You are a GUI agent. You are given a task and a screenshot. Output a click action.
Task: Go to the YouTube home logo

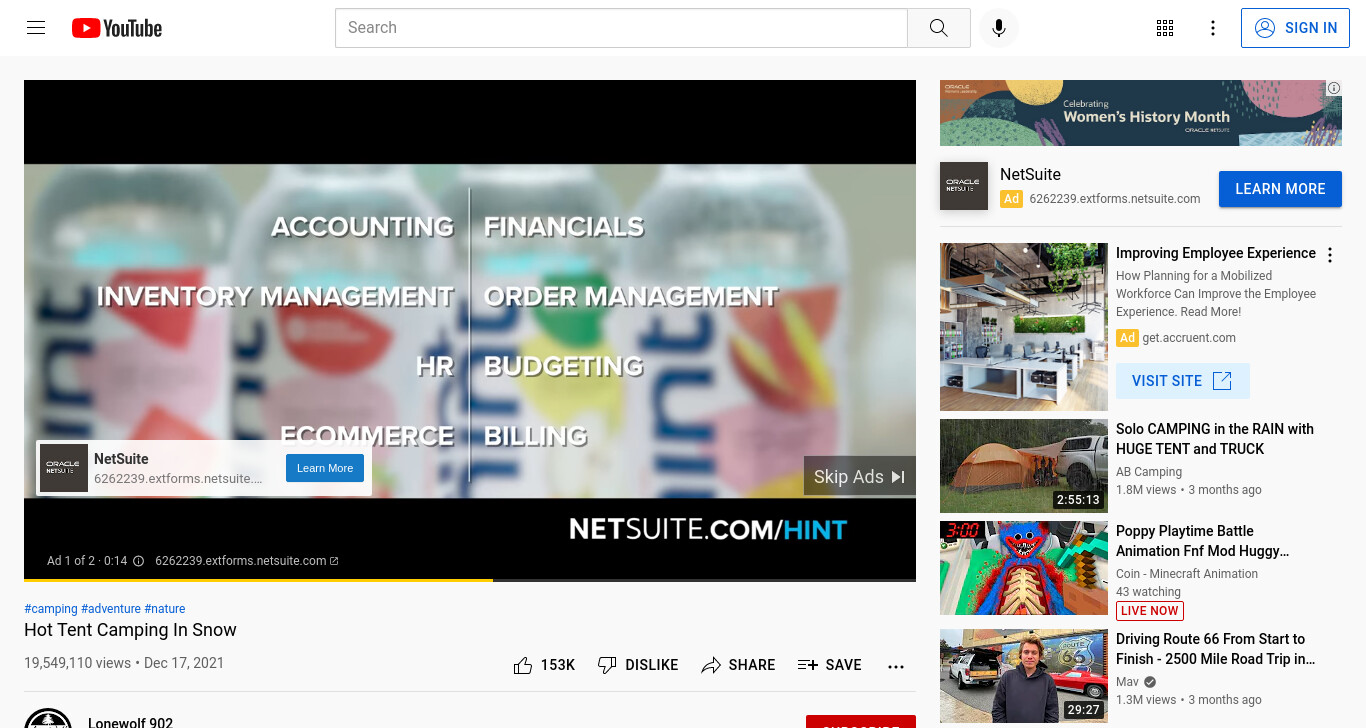pos(117,28)
